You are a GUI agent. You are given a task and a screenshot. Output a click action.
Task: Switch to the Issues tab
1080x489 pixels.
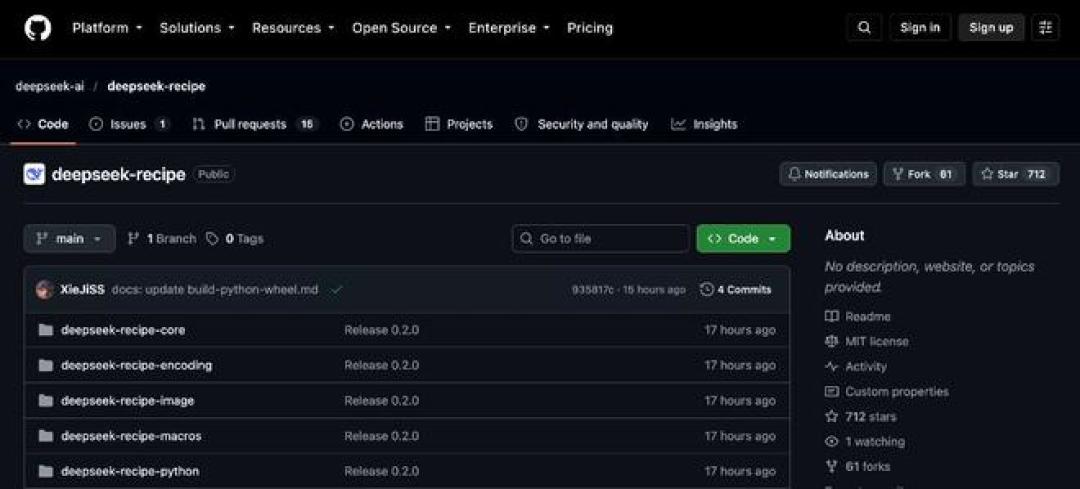coord(129,125)
